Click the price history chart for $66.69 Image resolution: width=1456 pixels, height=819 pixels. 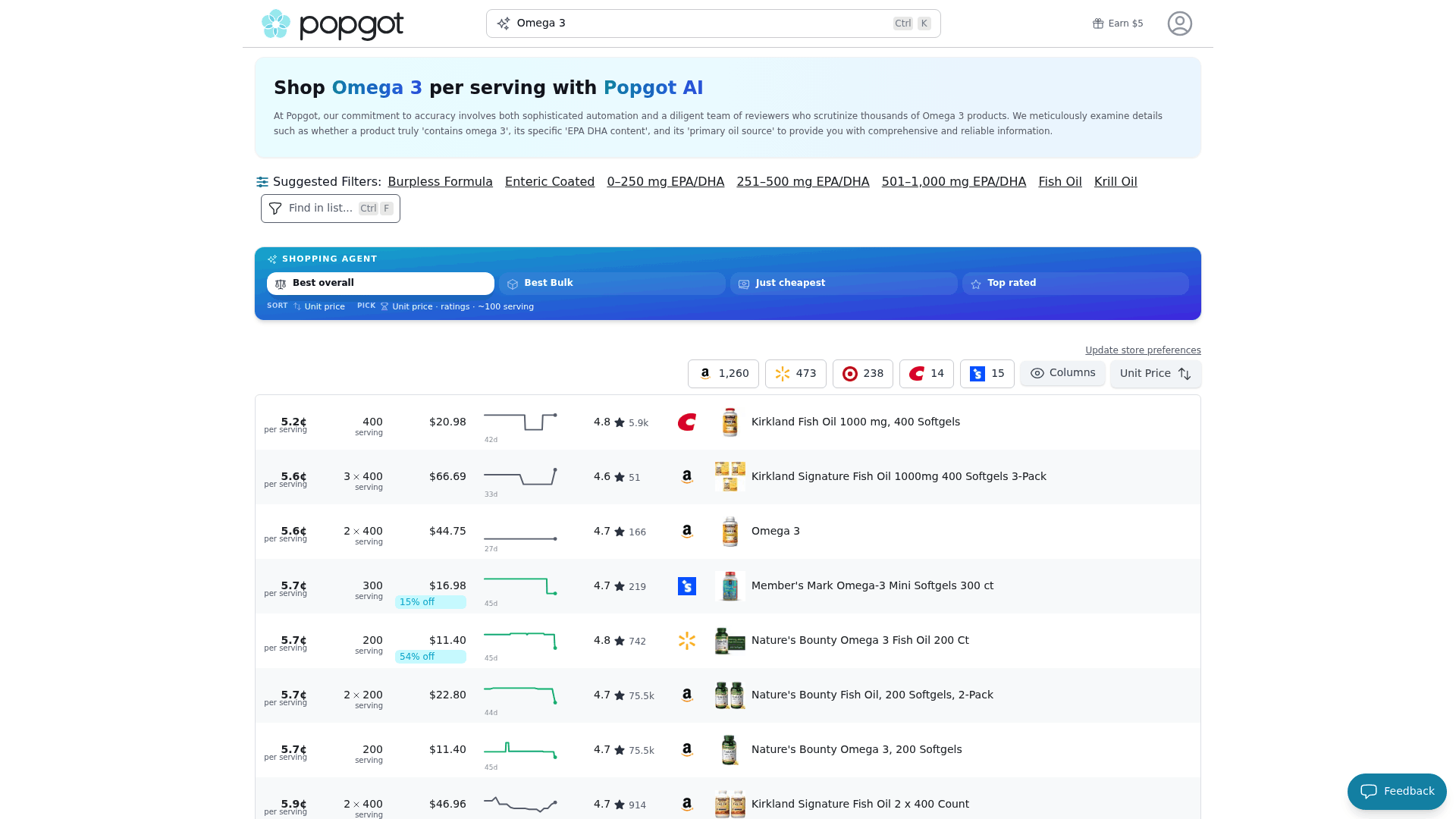tap(521, 477)
